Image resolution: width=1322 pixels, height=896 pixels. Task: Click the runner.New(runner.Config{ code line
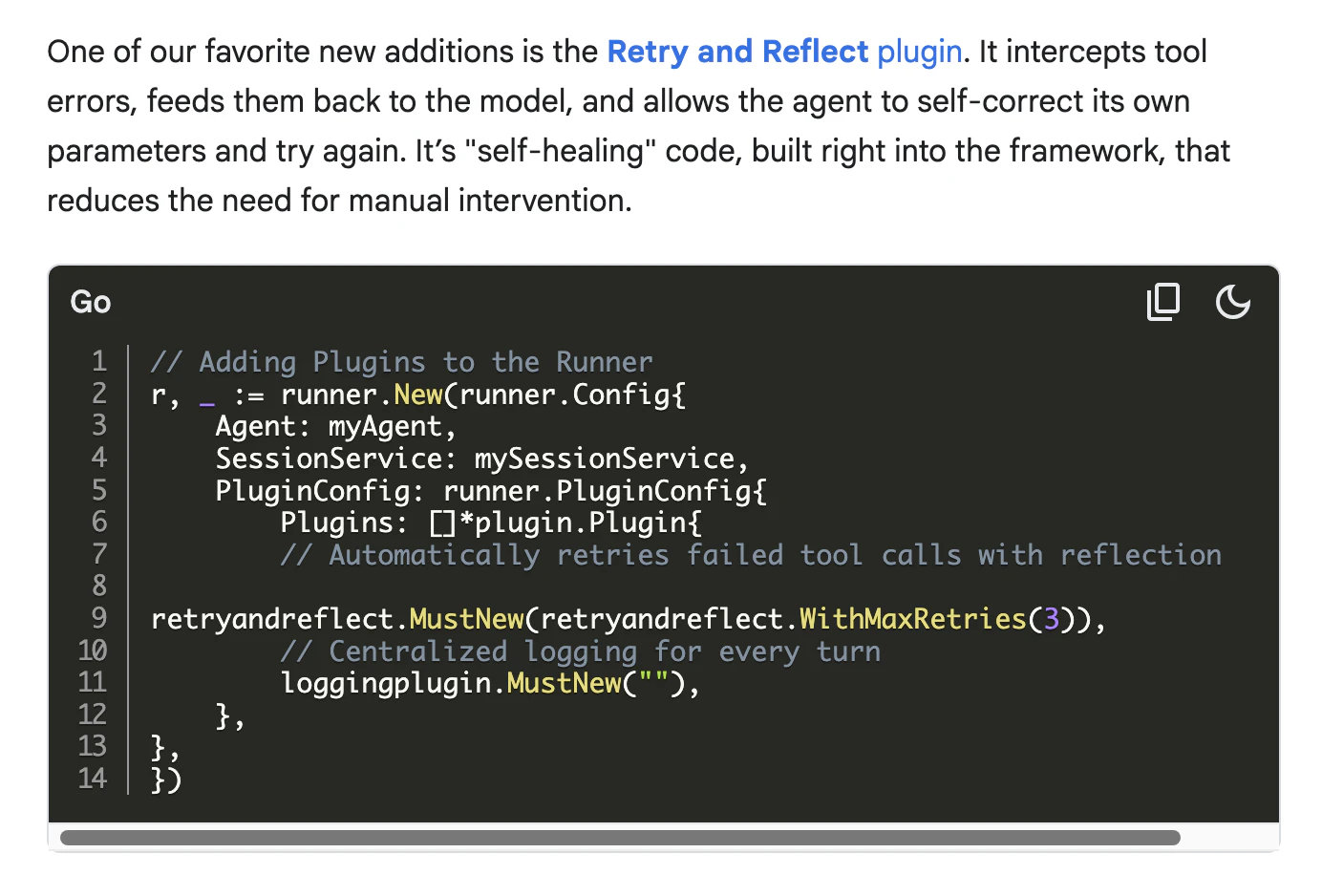(418, 395)
